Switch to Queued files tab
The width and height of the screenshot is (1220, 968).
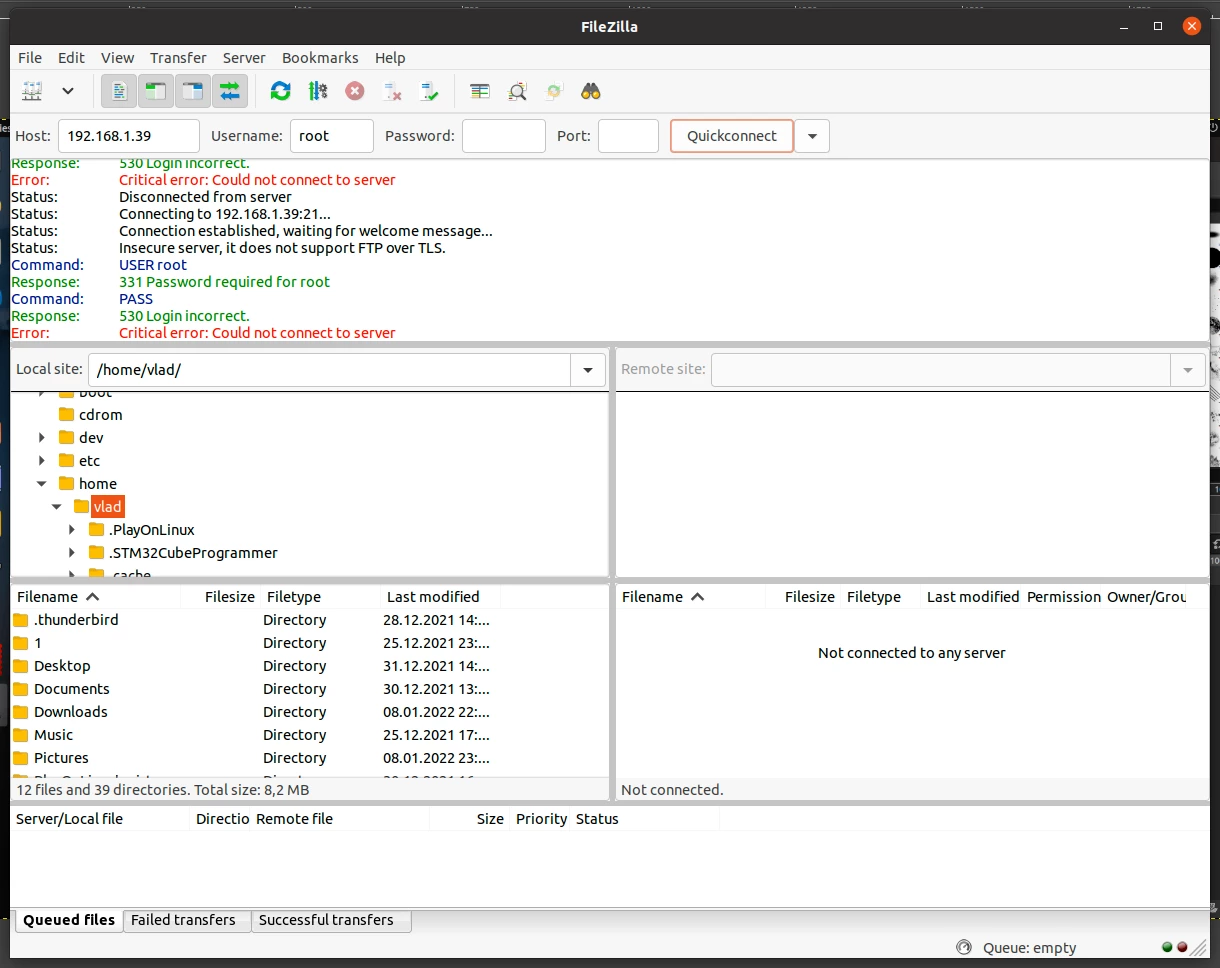click(x=69, y=920)
